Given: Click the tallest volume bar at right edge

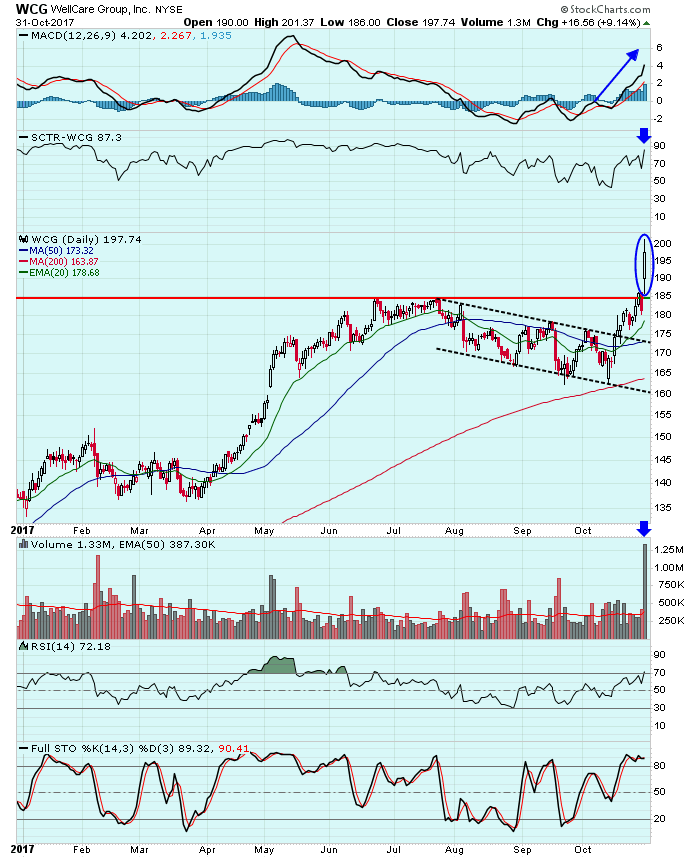Looking at the screenshot, I should coord(645,591).
